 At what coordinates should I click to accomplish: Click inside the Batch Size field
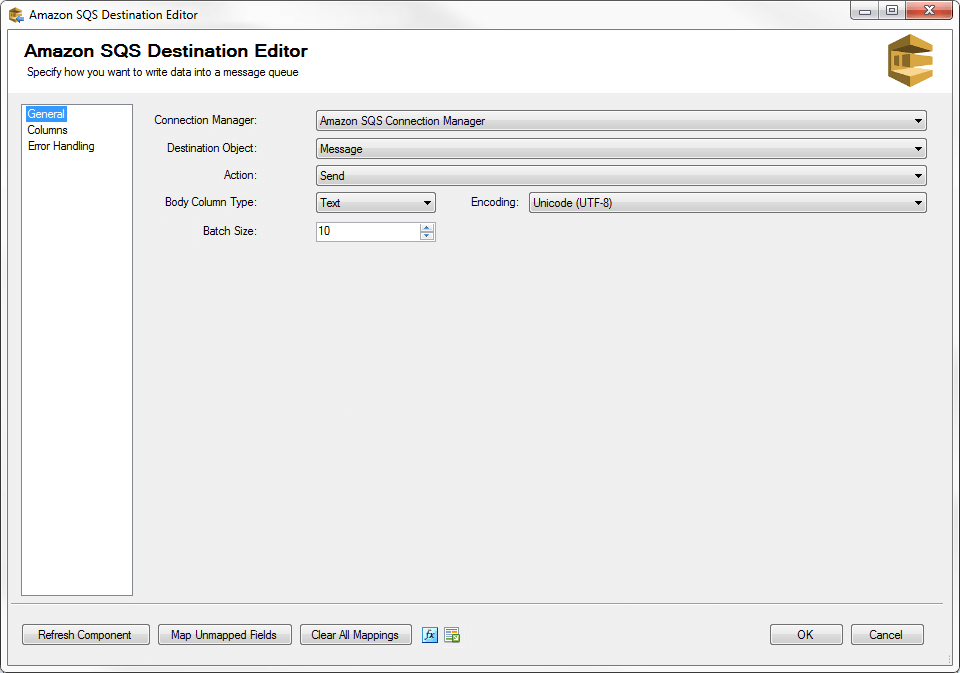point(370,231)
